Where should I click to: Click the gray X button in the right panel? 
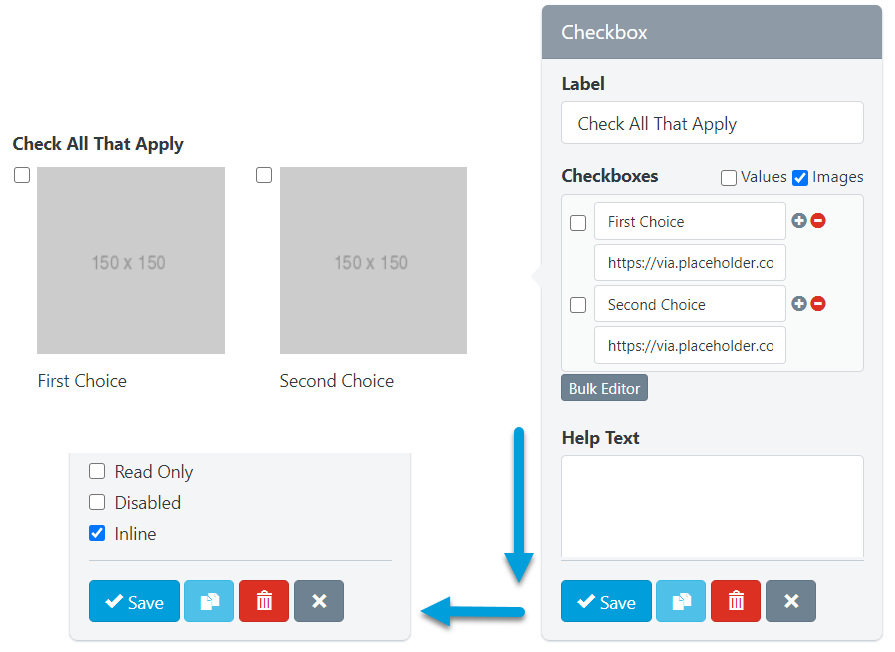(791, 601)
